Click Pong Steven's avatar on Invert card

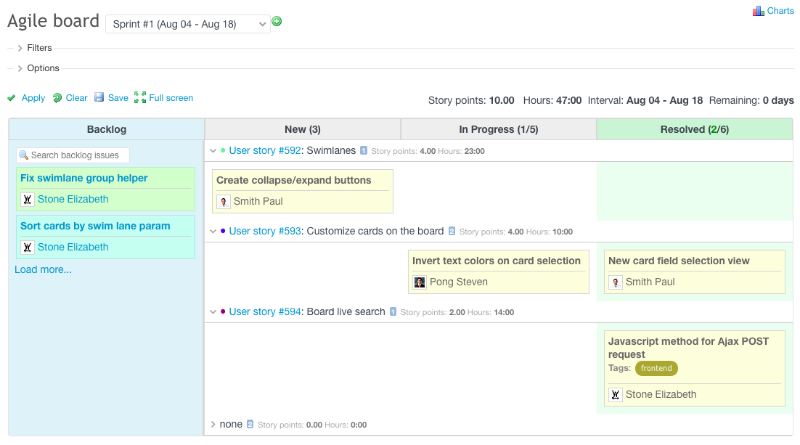point(420,282)
